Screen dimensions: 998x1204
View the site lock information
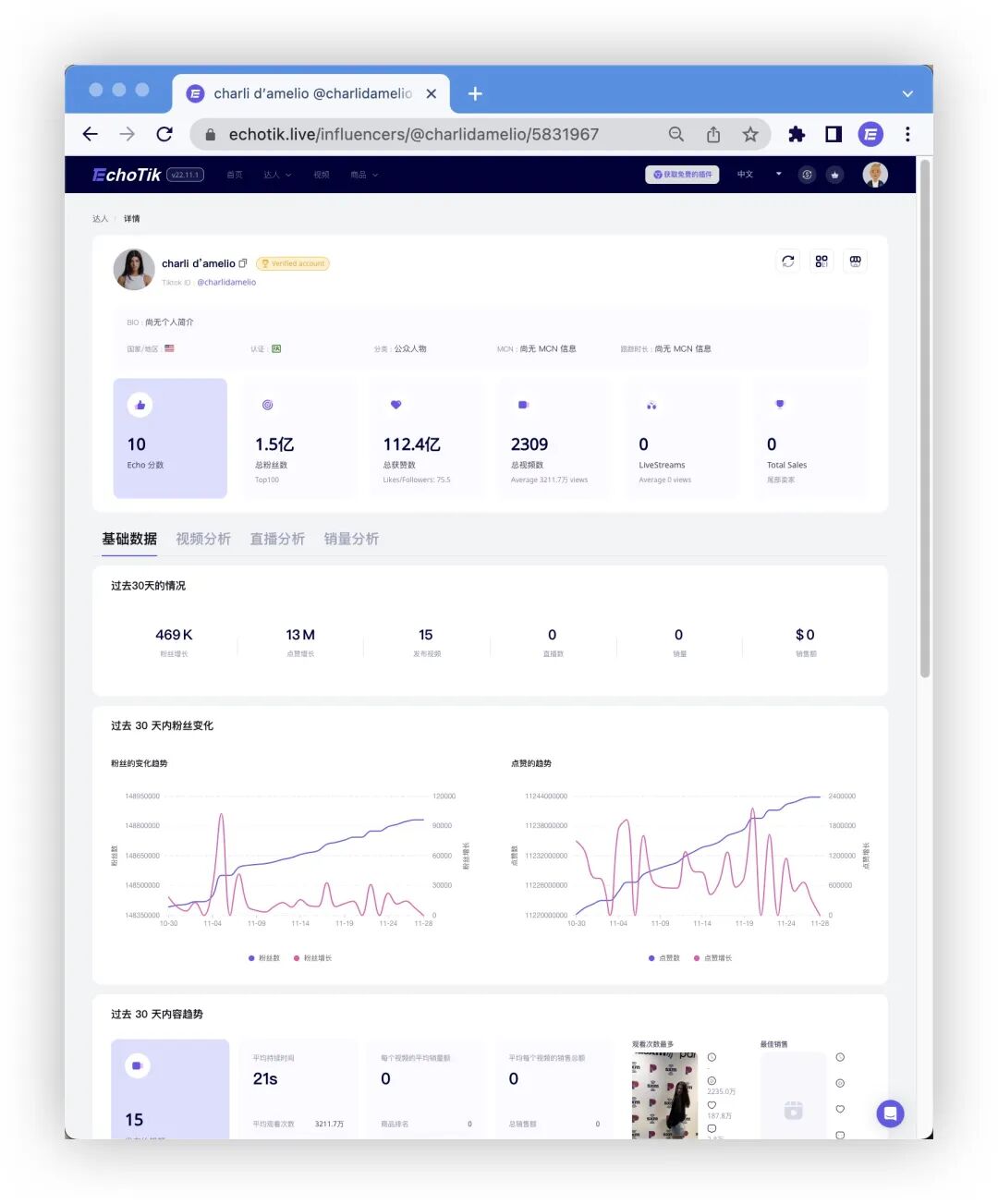coord(210,134)
